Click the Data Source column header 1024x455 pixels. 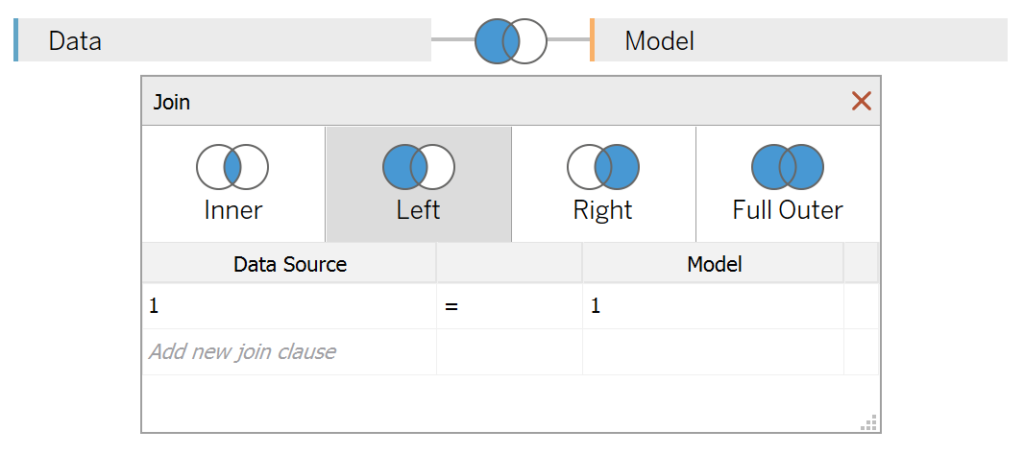click(289, 264)
